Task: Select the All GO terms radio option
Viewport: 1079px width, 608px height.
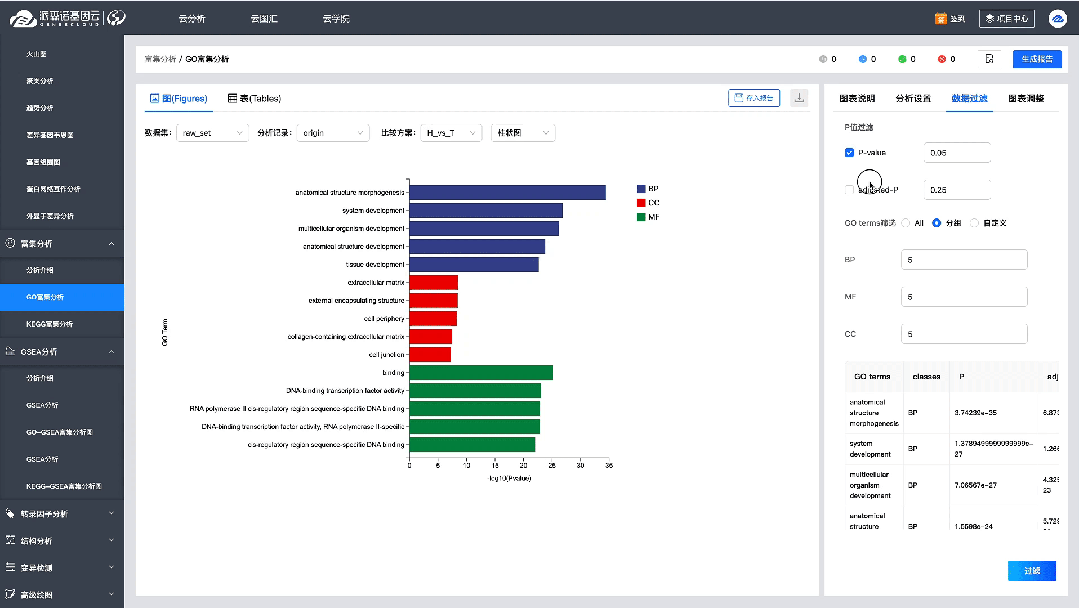Action: [x=906, y=223]
